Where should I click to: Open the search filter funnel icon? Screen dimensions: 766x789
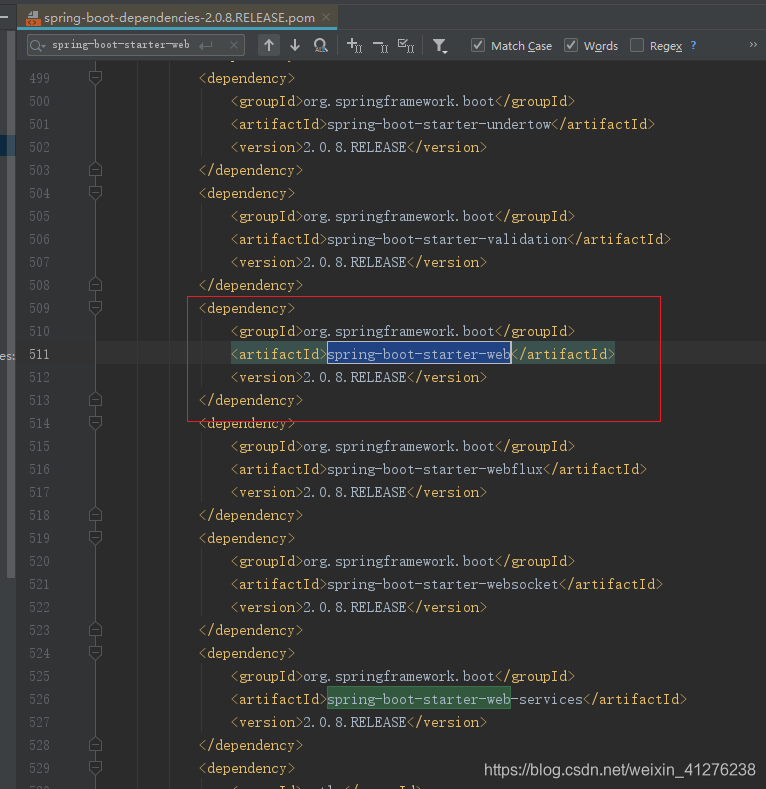click(440, 46)
